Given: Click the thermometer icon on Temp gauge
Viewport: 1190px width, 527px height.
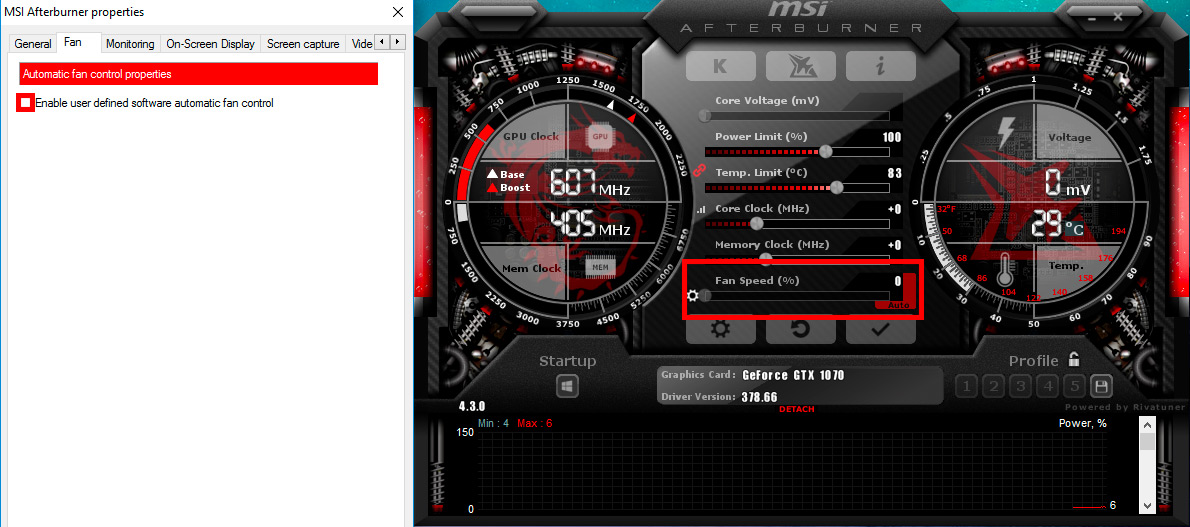Looking at the screenshot, I should tap(1006, 268).
